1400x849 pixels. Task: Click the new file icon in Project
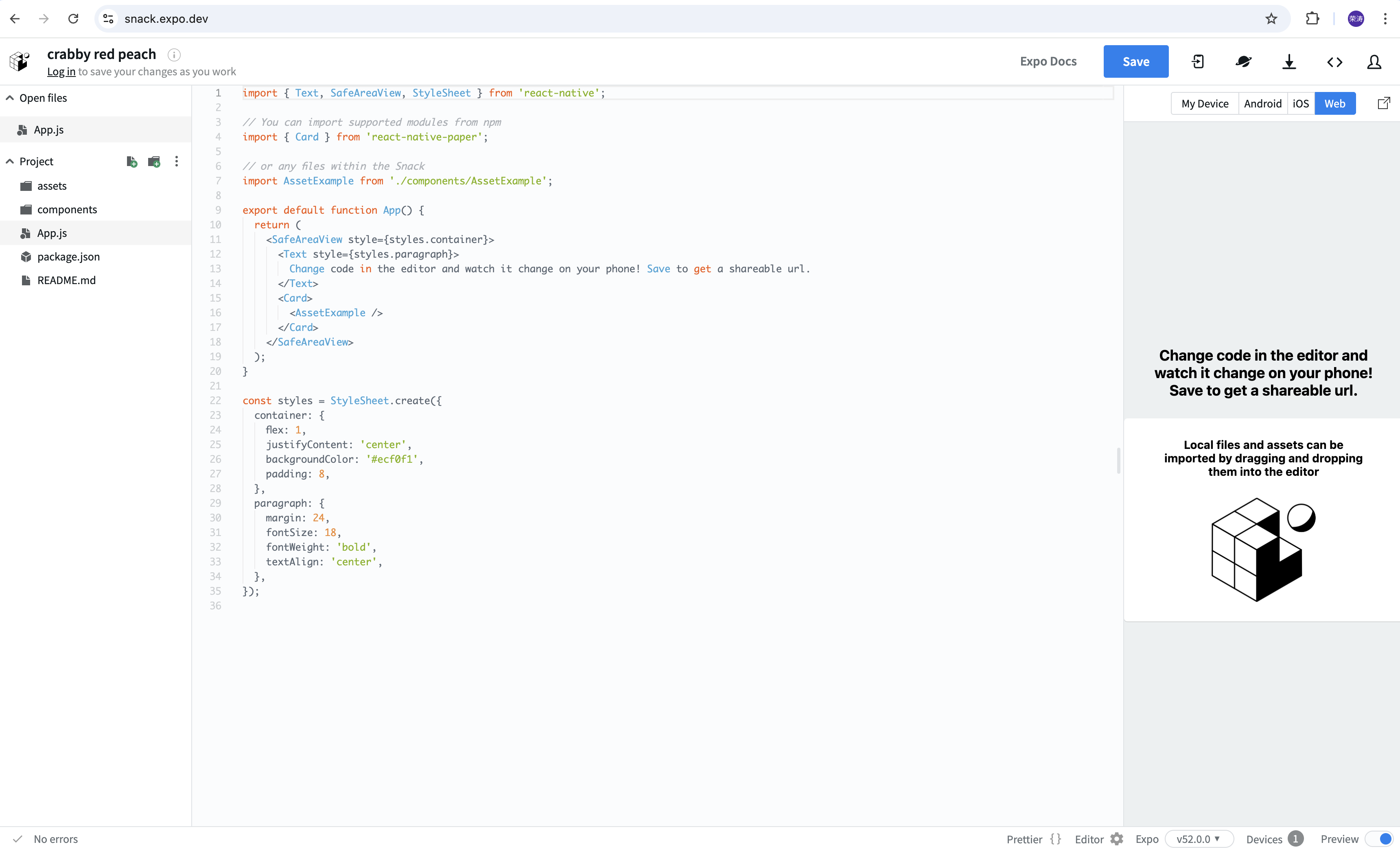131,162
